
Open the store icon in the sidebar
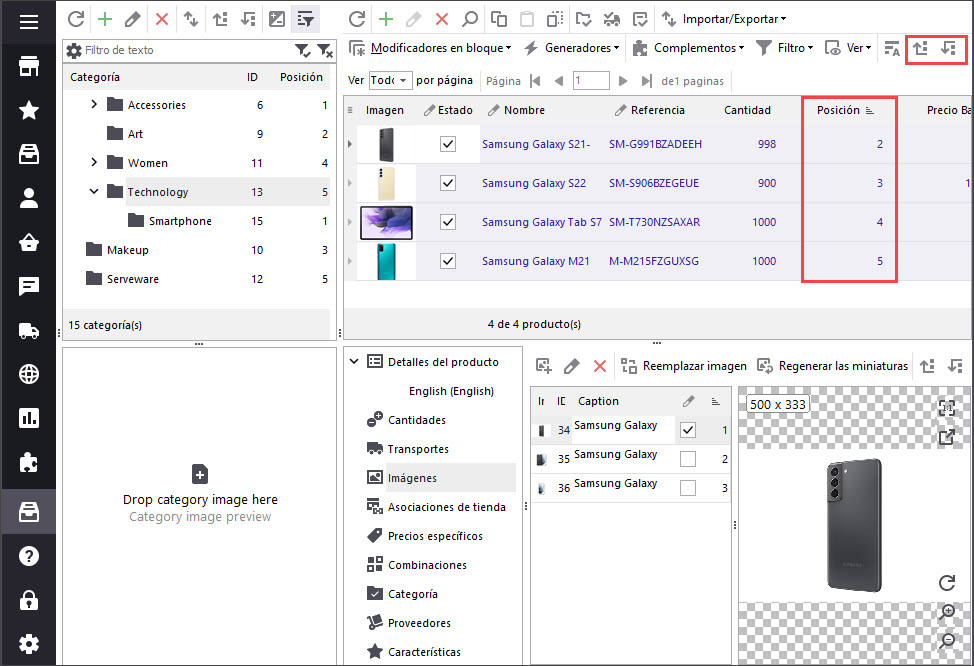(29, 66)
